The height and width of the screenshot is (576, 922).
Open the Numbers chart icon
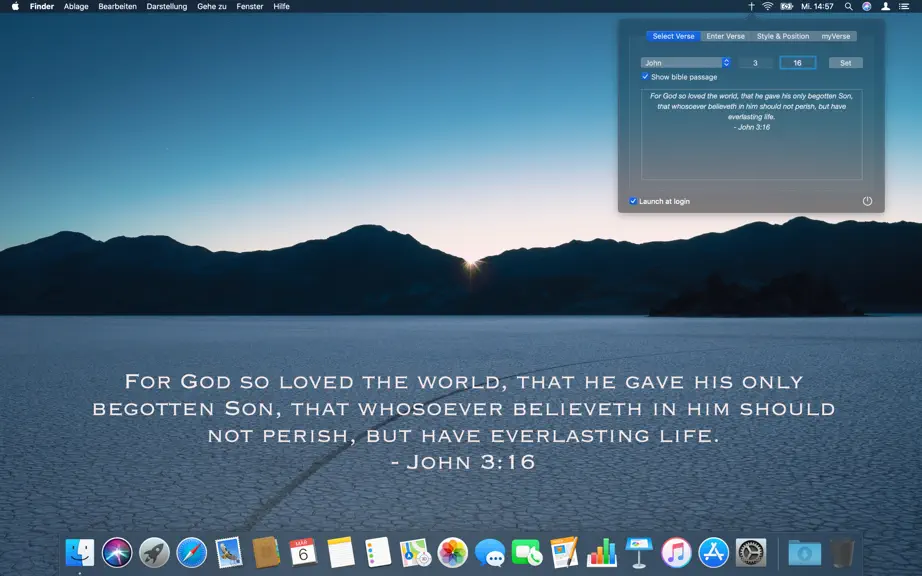[x=602, y=552]
